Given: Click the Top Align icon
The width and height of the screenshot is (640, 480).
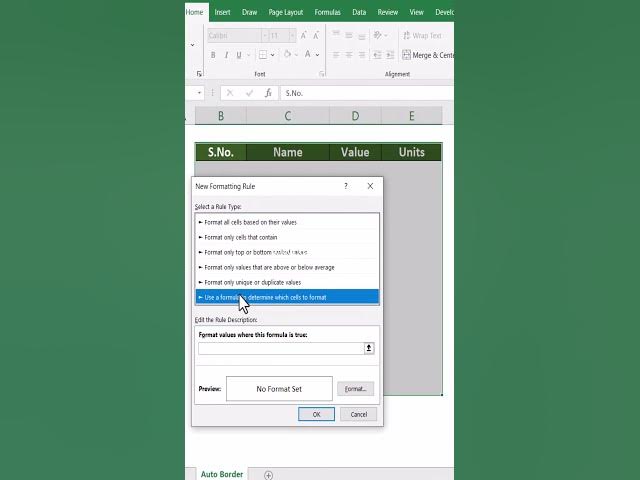Looking at the screenshot, I should pos(336,35).
